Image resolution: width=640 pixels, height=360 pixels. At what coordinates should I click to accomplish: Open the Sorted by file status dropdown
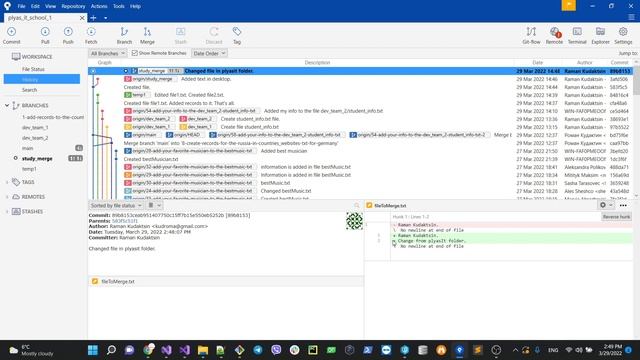point(116,205)
